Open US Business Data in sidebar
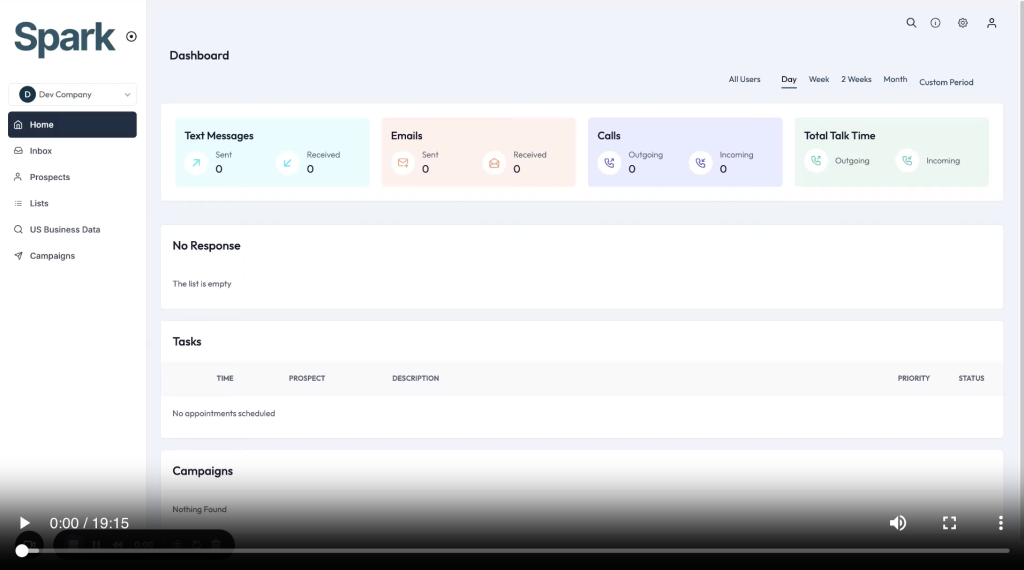Viewport: 1024px width, 570px height. point(64,230)
